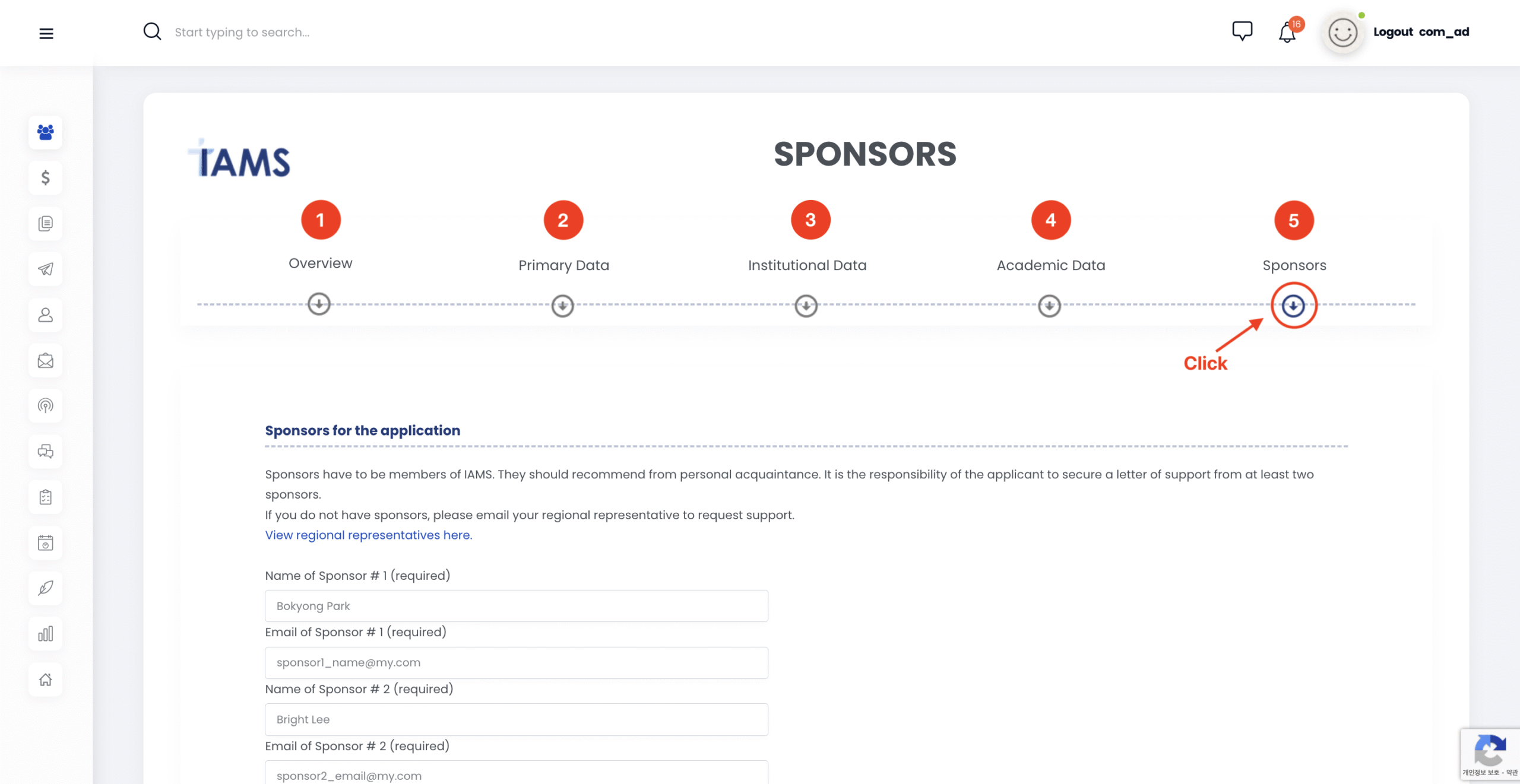Click the calendar sidebar icon
The height and width of the screenshot is (784, 1520).
tap(46, 542)
